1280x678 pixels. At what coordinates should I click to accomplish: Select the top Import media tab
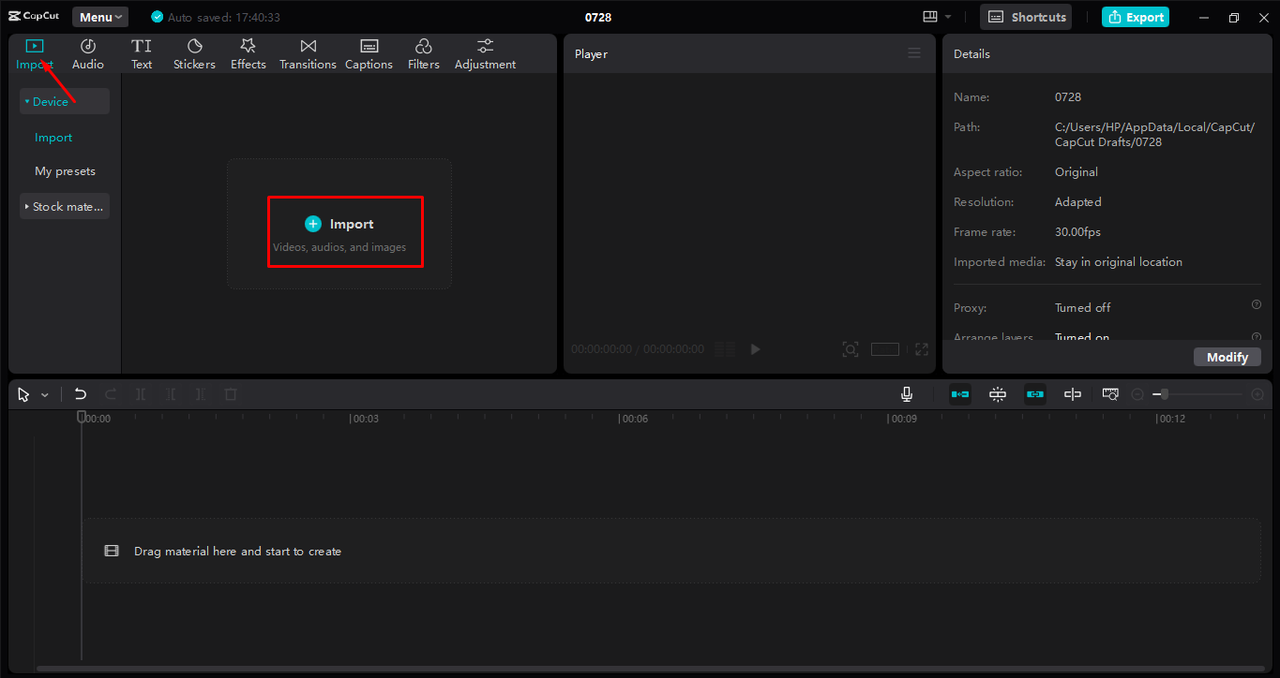point(35,54)
